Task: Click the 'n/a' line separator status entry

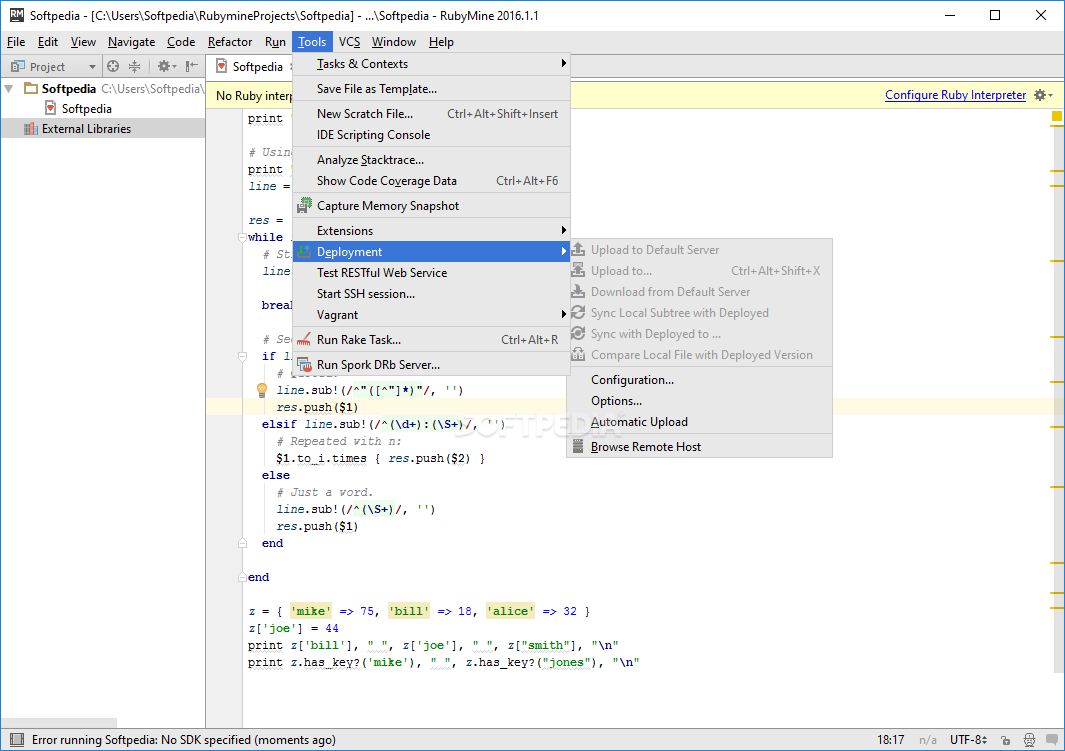Action: tap(928, 739)
